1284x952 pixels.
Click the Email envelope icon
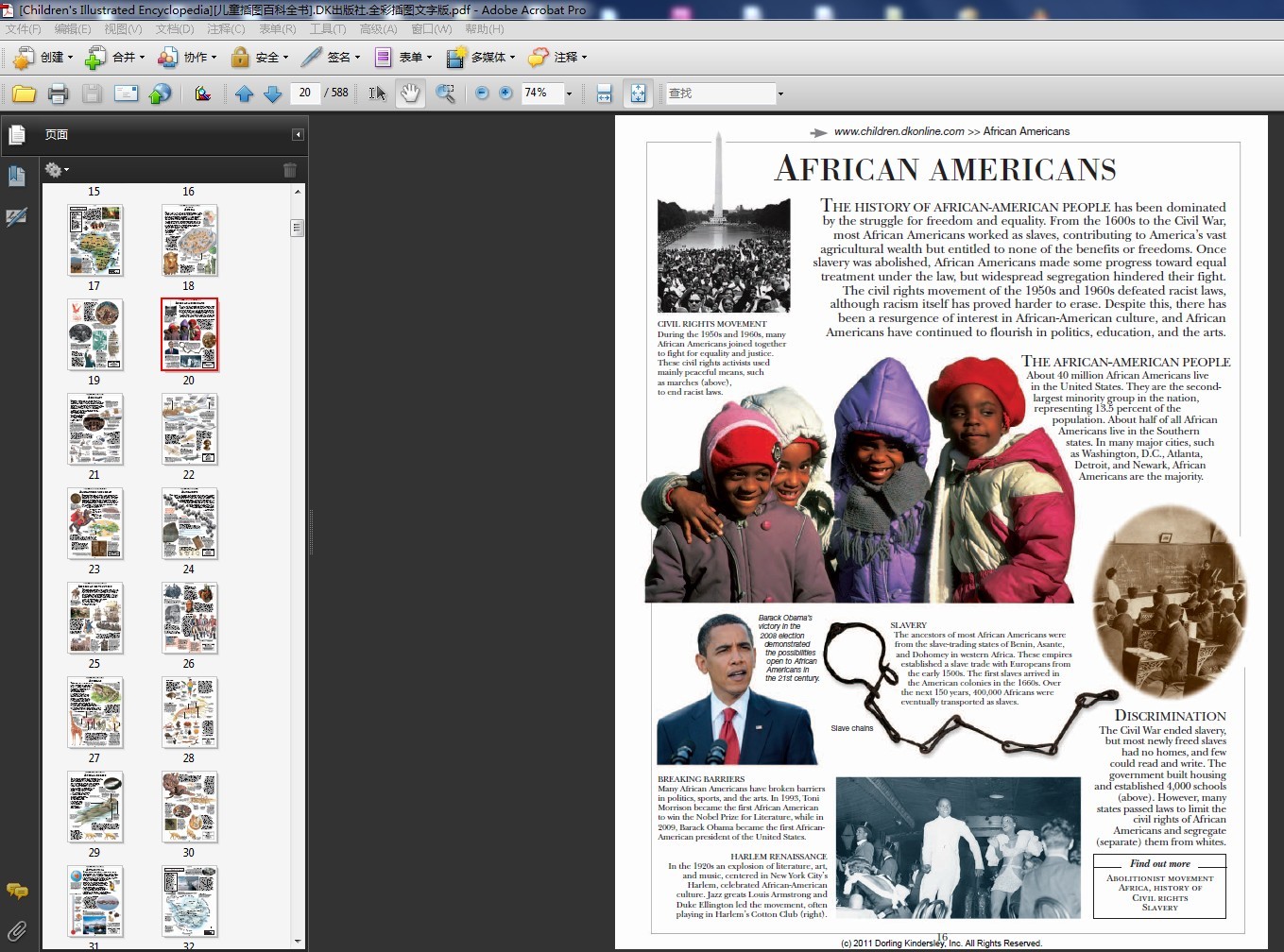coord(126,93)
